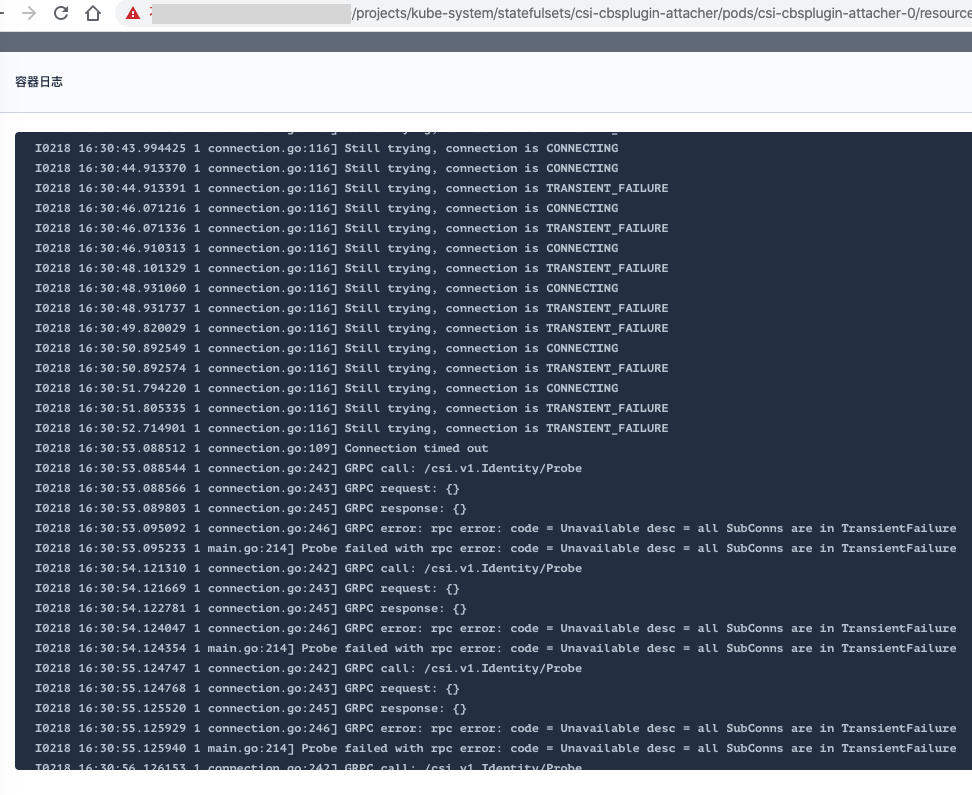Click log line 16:30:52.714901 TRANSIENT_FAILURE
Image resolution: width=972 pixels, height=795 pixels.
click(351, 428)
